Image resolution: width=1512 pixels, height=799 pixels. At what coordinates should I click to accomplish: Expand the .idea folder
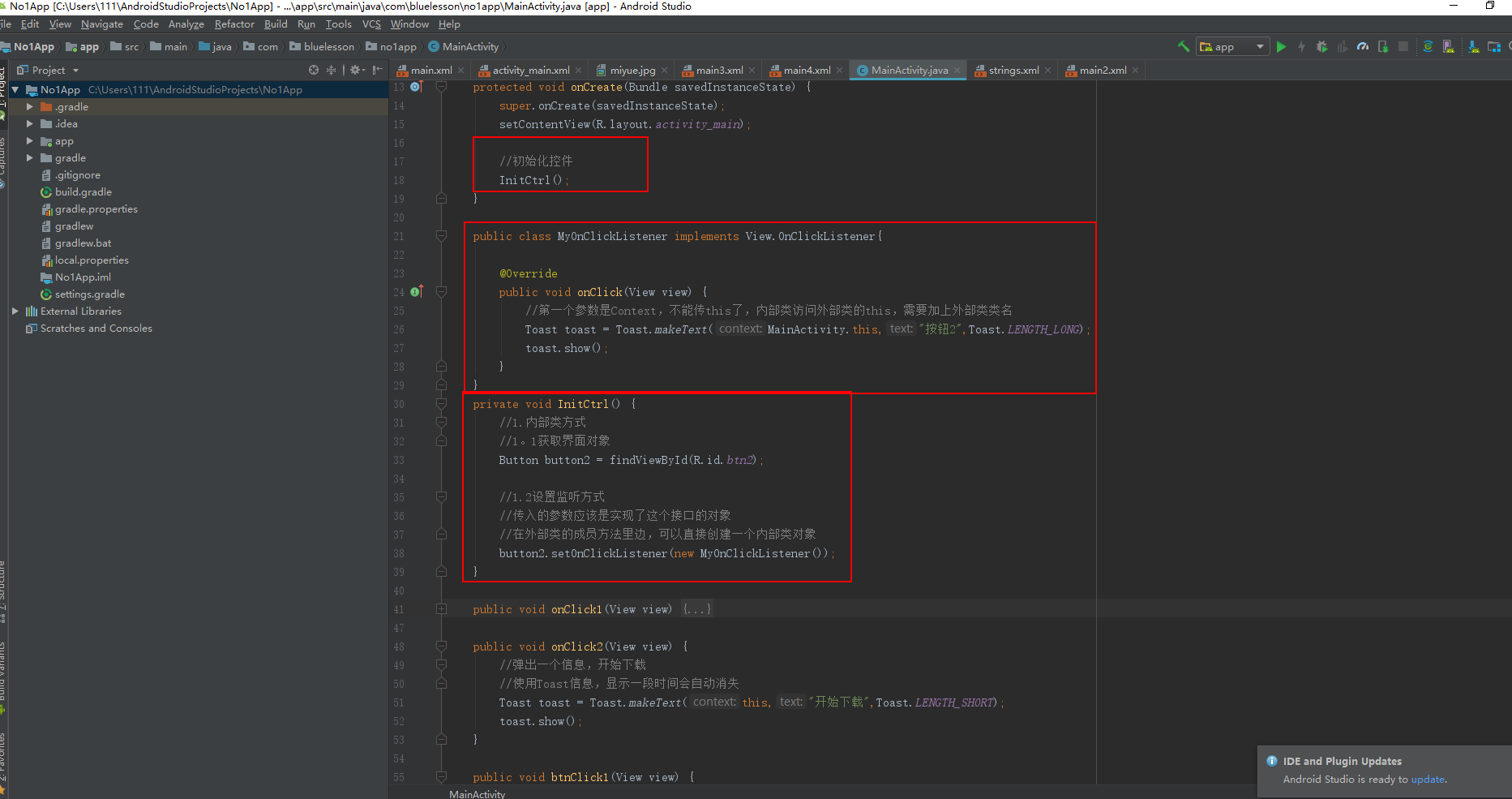[x=30, y=124]
